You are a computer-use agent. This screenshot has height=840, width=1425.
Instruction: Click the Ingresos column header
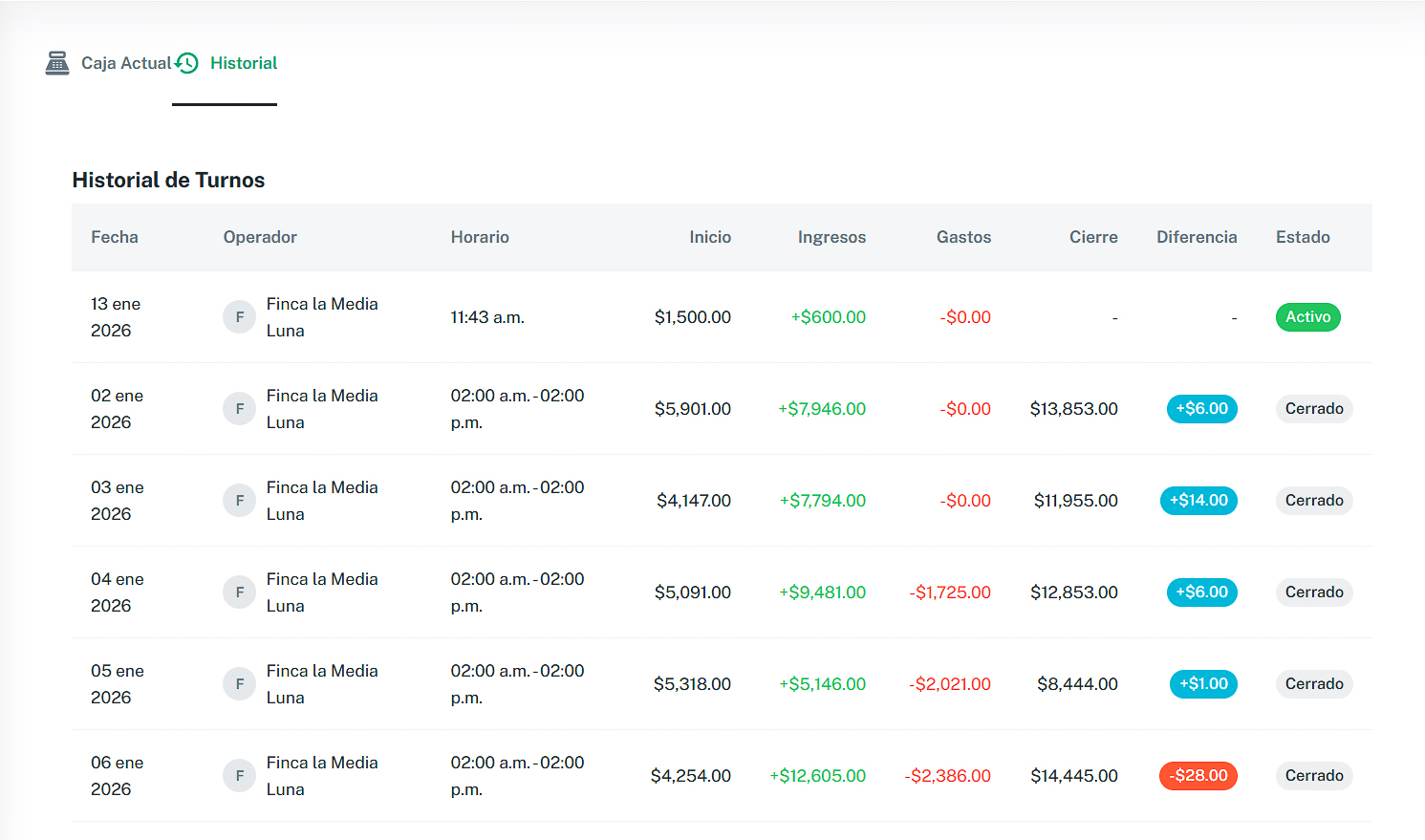click(831, 237)
